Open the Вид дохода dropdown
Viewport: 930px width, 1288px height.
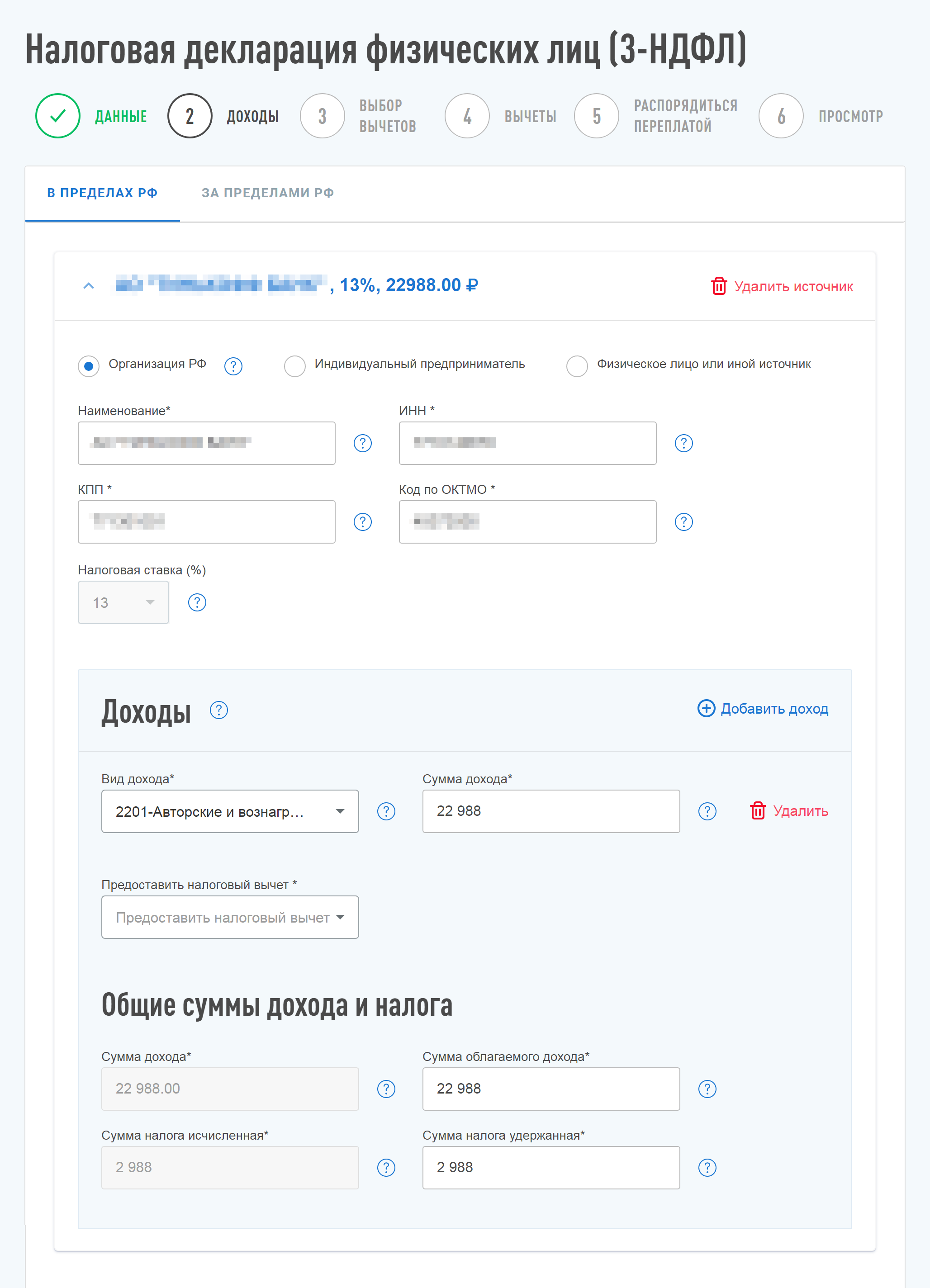[230, 811]
